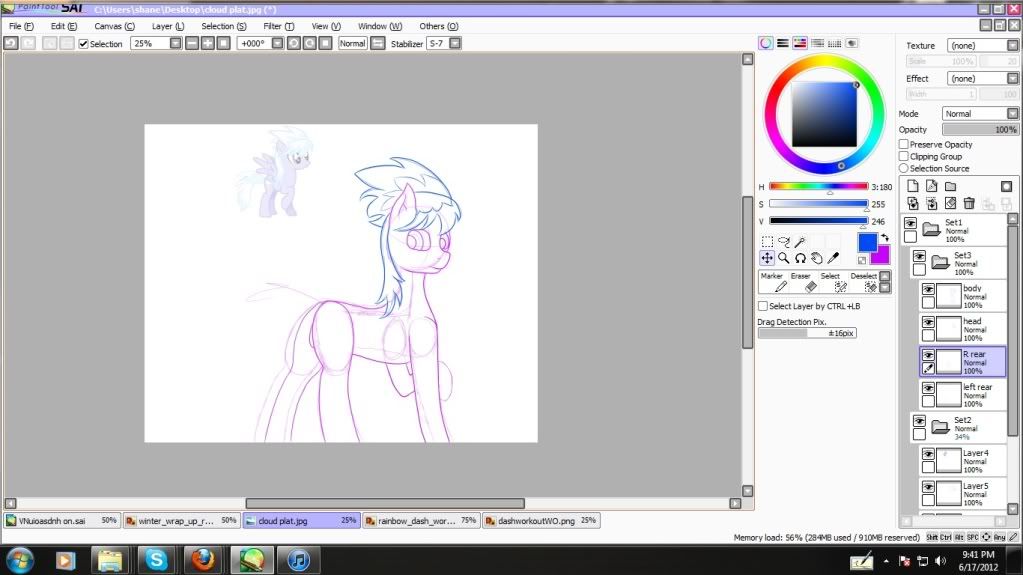The width and height of the screenshot is (1023, 575).
Task: Select the rectangular Selection tool
Action: pos(767,241)
